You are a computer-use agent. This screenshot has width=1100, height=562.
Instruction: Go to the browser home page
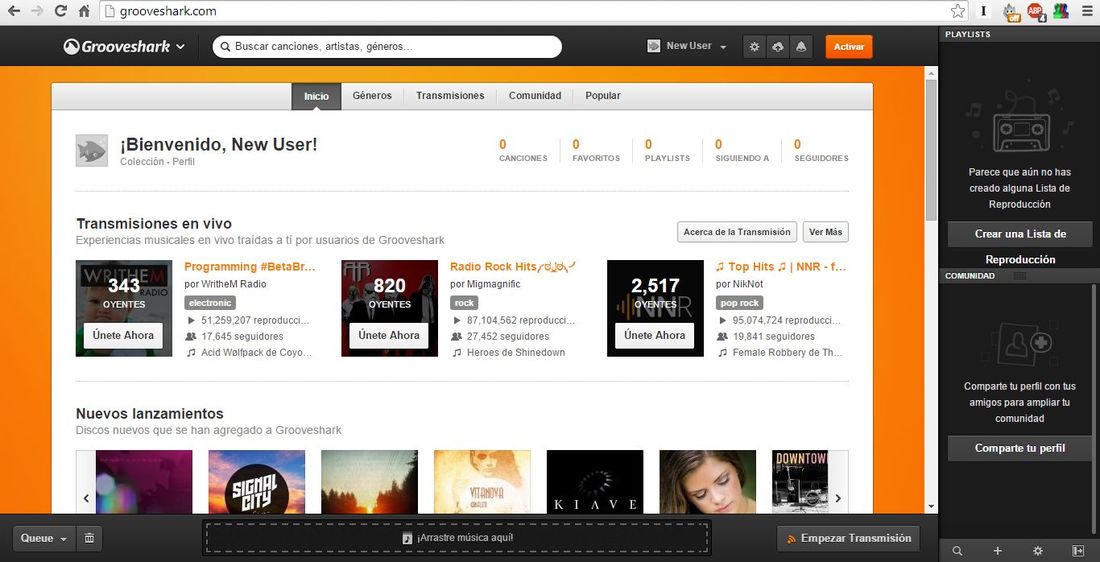tap(84, 11)
